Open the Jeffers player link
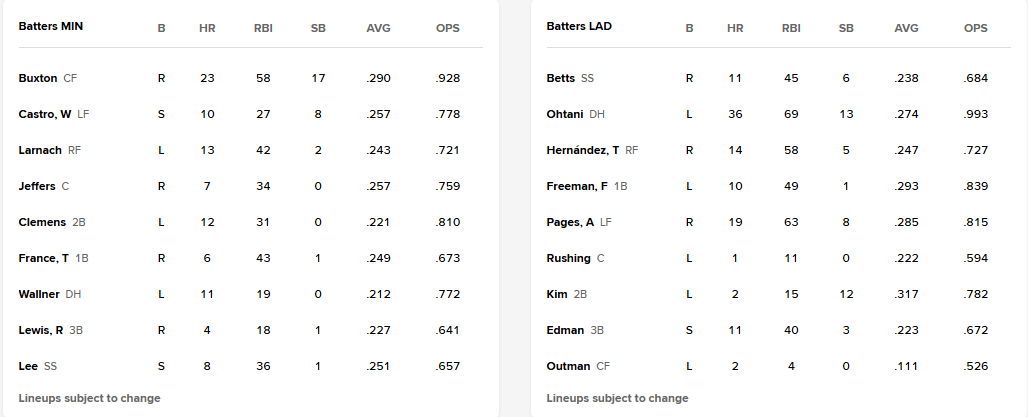1028x417 pixels. [37, 186]
